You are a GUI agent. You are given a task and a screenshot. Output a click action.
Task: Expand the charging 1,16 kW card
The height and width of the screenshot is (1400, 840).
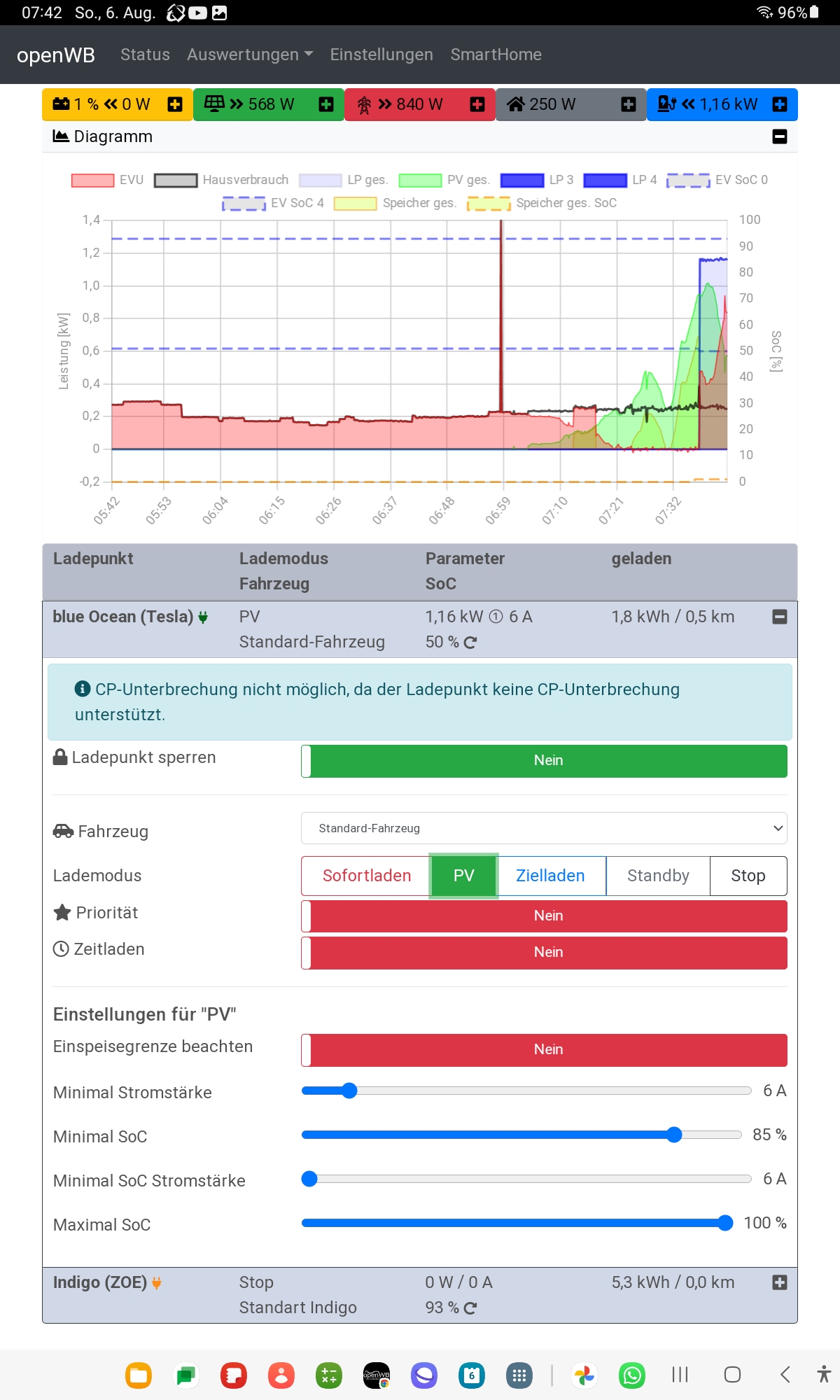[x=780, y=104]
